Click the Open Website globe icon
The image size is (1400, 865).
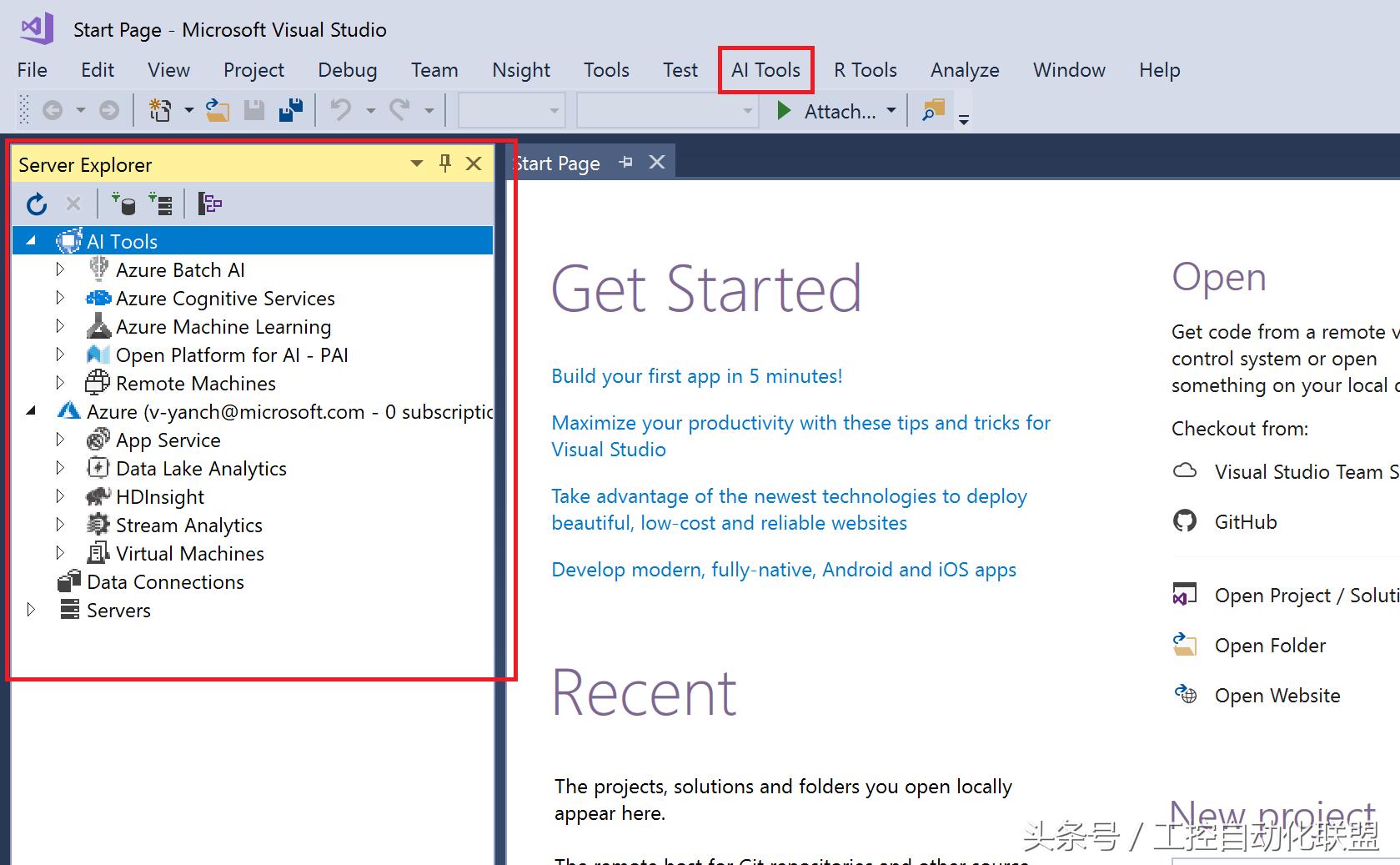tap(1185, 694)
